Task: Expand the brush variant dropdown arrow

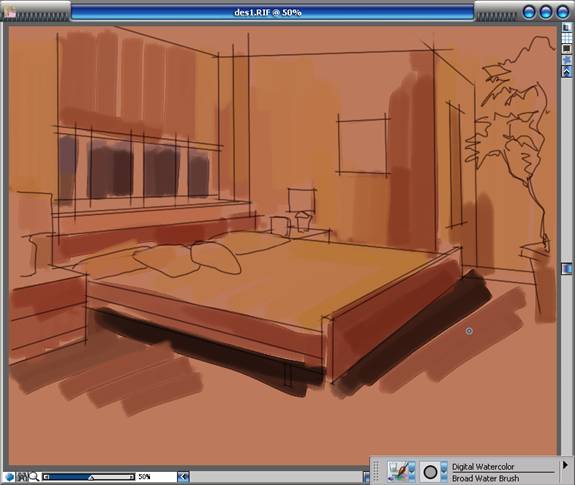Action: click(x=444, y=472)
